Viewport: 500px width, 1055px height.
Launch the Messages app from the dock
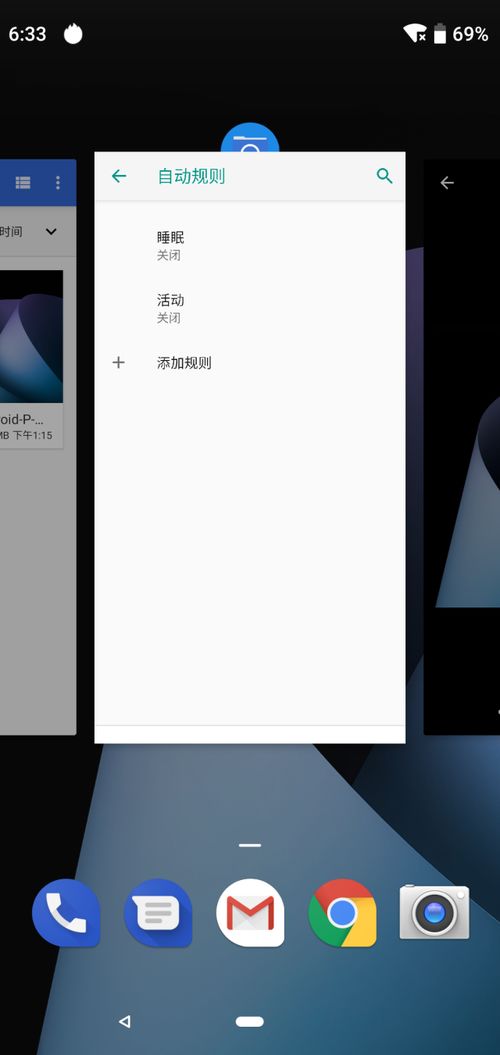point(158,912)
